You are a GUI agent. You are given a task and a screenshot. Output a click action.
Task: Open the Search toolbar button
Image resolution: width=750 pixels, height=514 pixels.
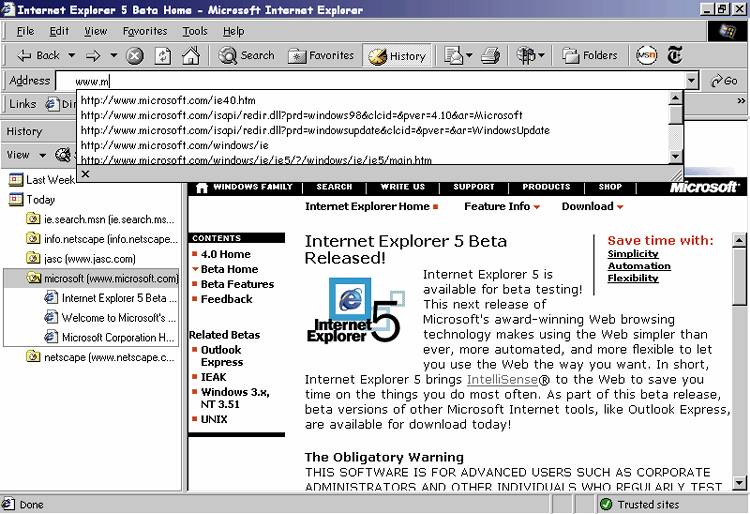click(247, 55)
